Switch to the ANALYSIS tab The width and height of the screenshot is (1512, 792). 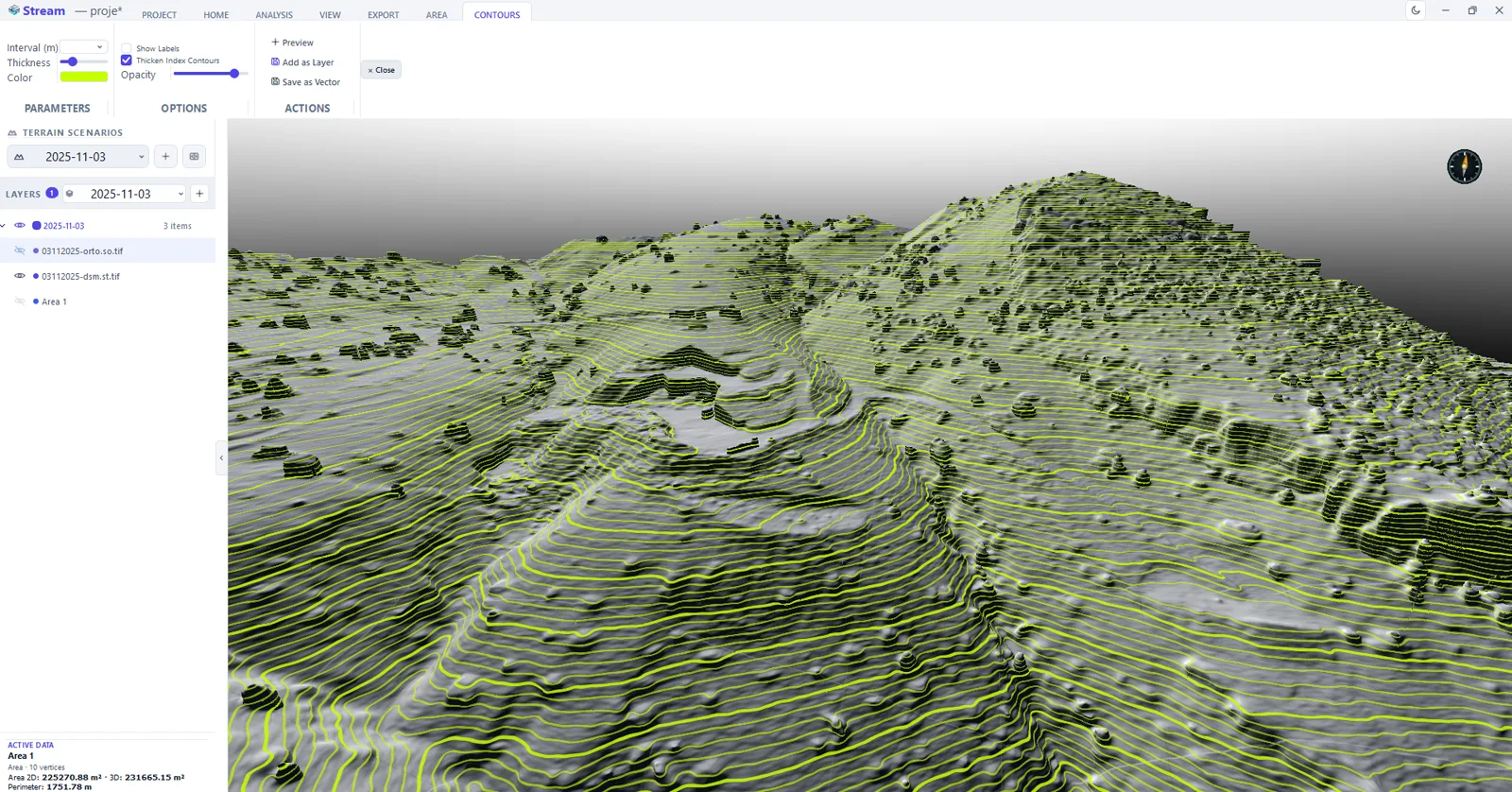coord(274,15)
